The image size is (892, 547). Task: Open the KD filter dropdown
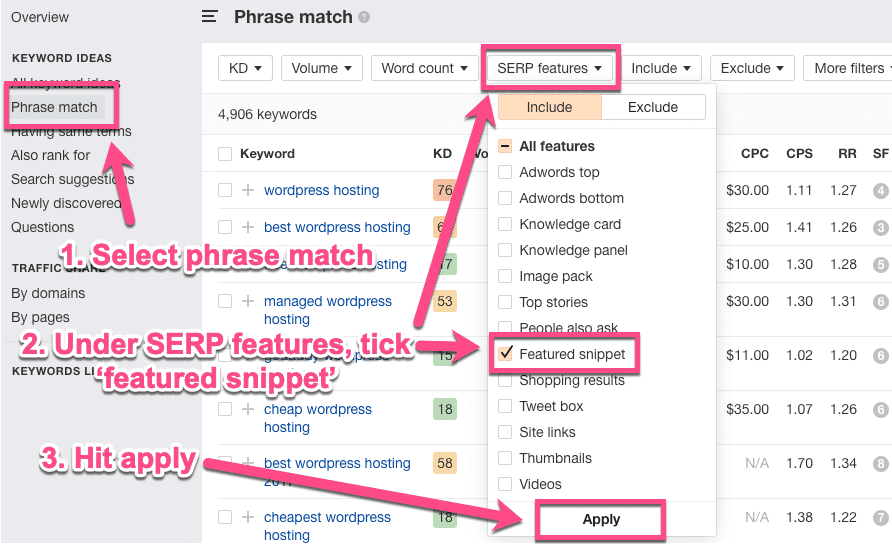[245, 68]
